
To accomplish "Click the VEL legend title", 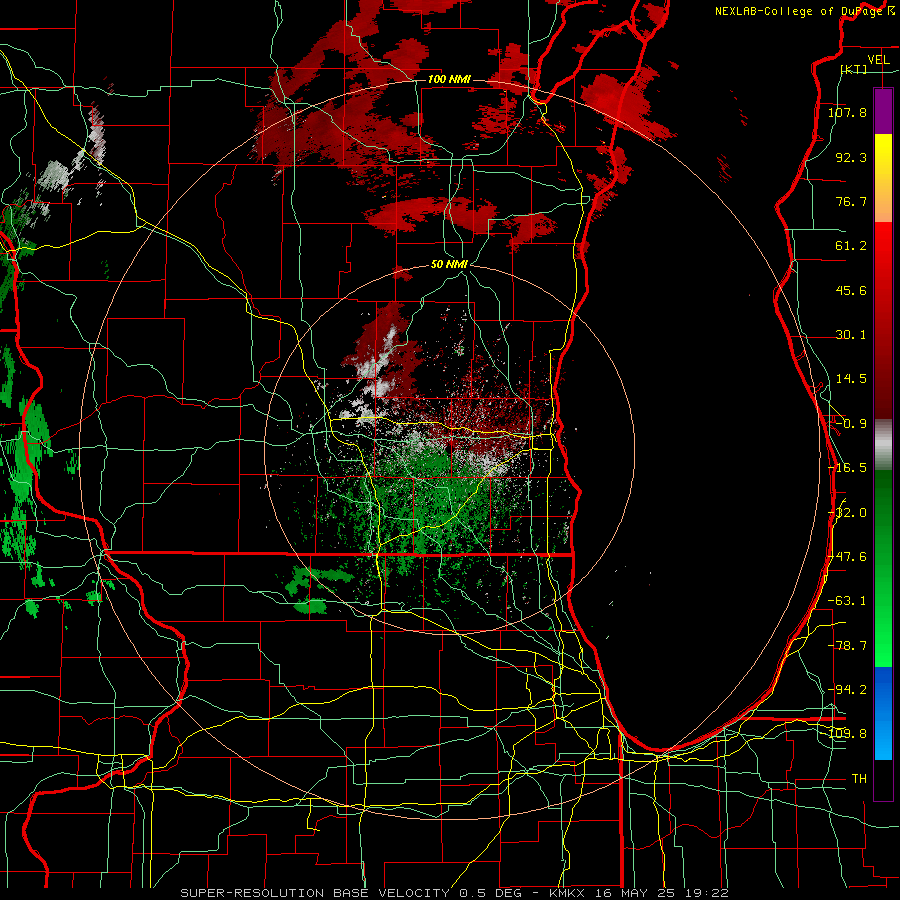I will tap(878, 60).
